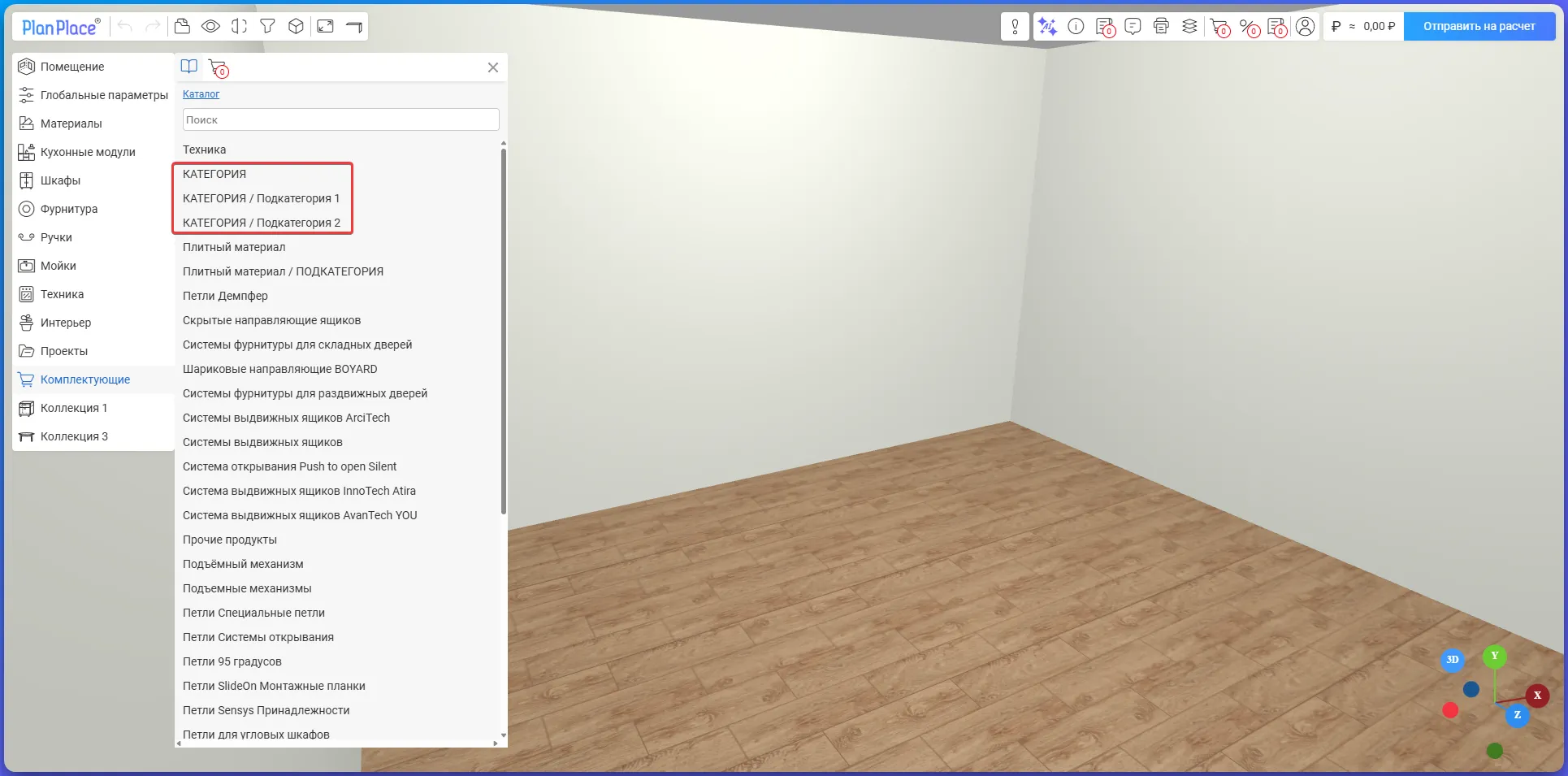Click the 3D cube icon in toolbar
Image resolution: width=1568 pixels, height=776 pixels.
tap(296, 26)
